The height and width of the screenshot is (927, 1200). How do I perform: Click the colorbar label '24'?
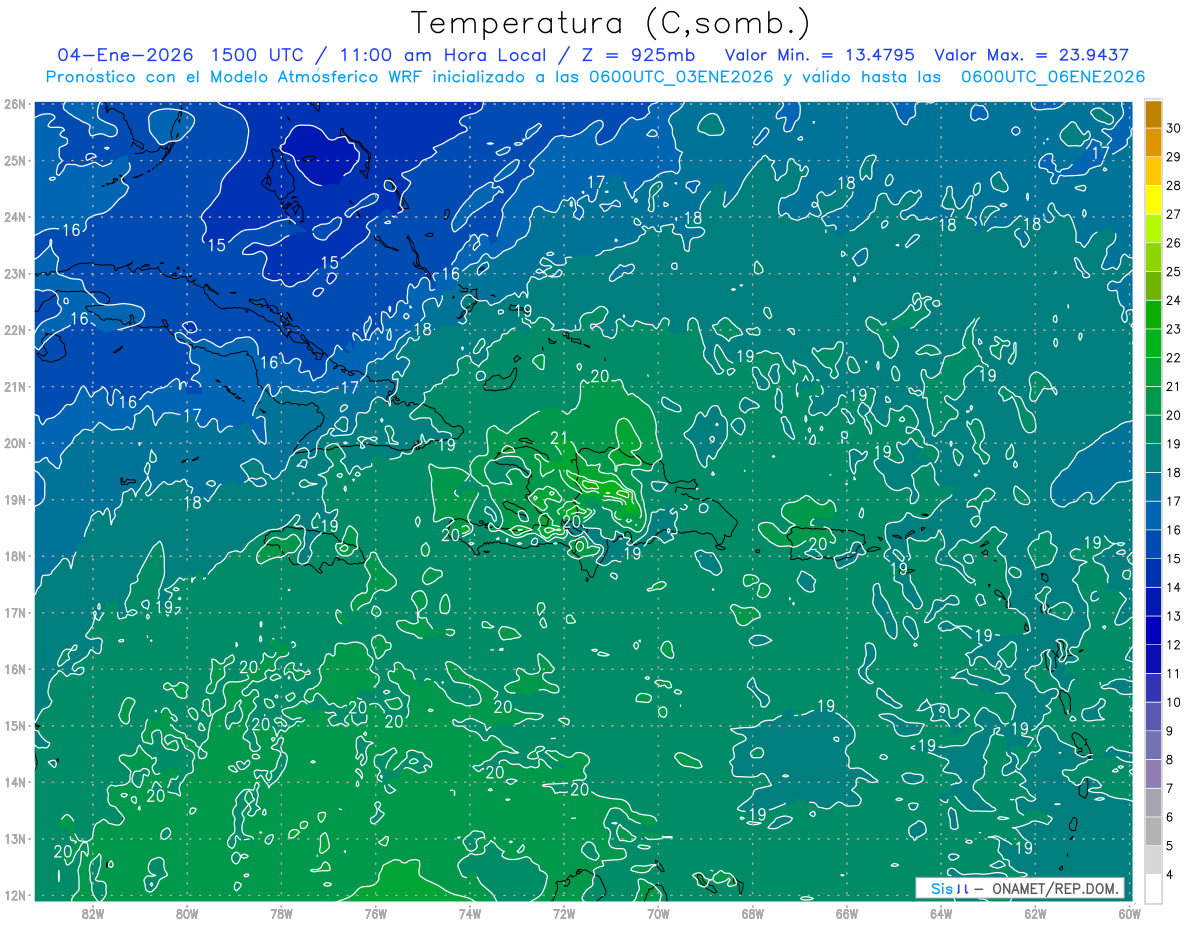pyautogui.click(x=1174, y=300)
